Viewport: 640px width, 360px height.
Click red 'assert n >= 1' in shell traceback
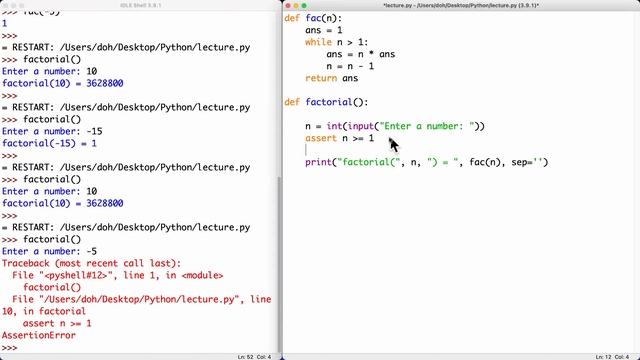[x=57, y=323]
